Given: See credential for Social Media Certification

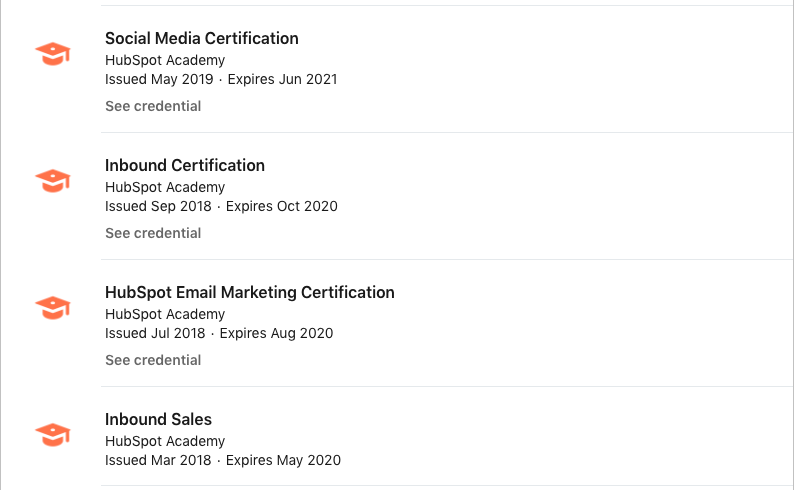Looking at the screenshot, I should [x=153, y=106].
